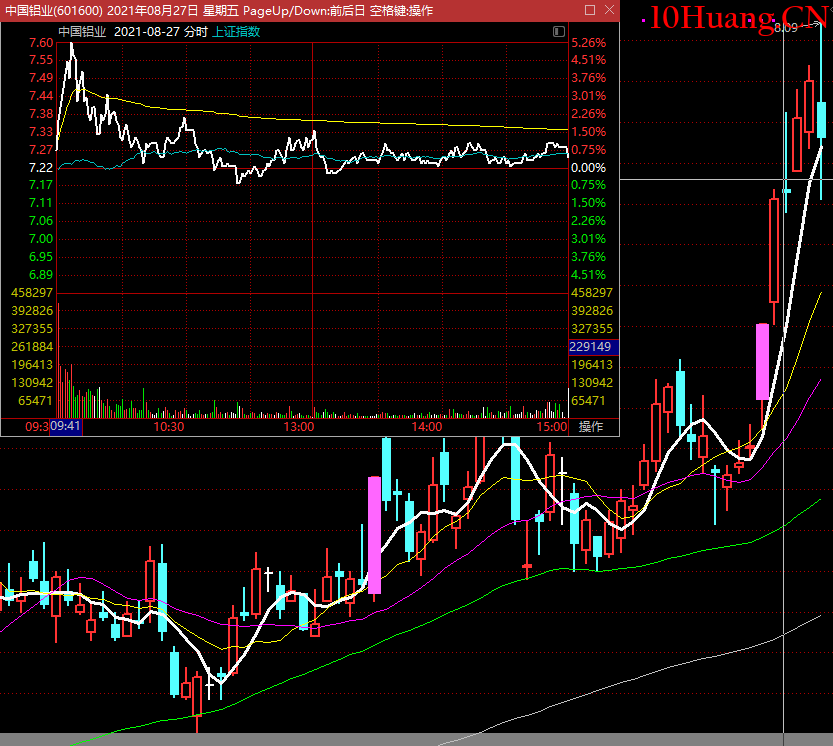Click the 6.89 lowest price label
This screenshot has height=746, width=833.
point(41,275)
